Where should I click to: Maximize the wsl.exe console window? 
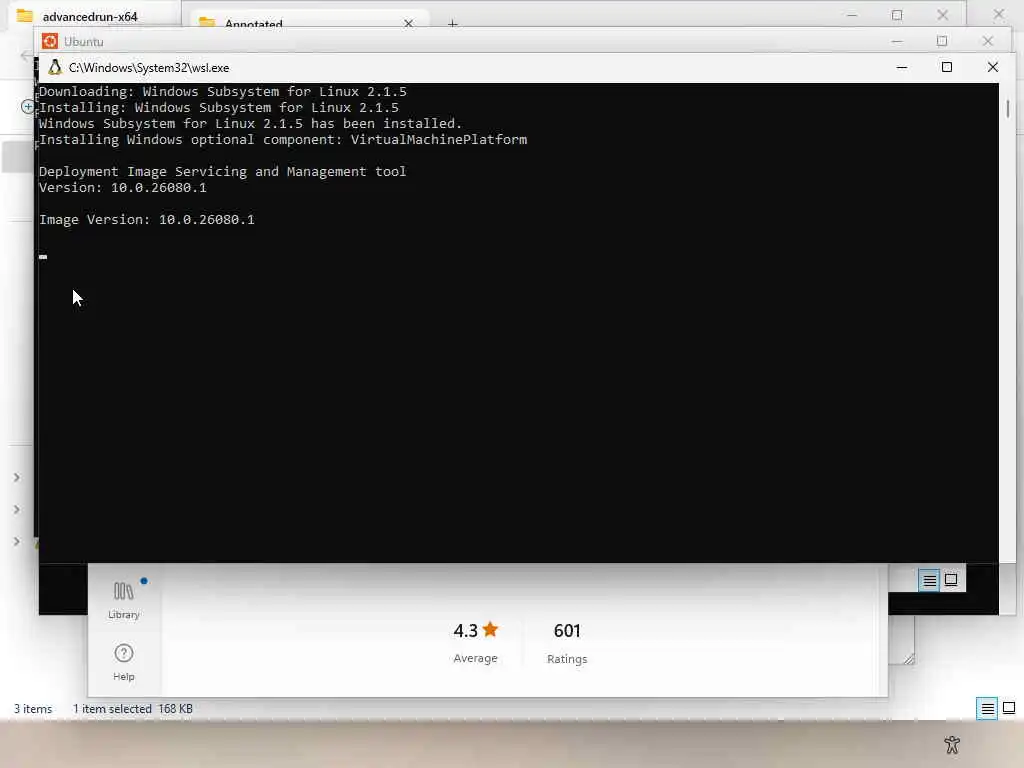pos(946,67)
